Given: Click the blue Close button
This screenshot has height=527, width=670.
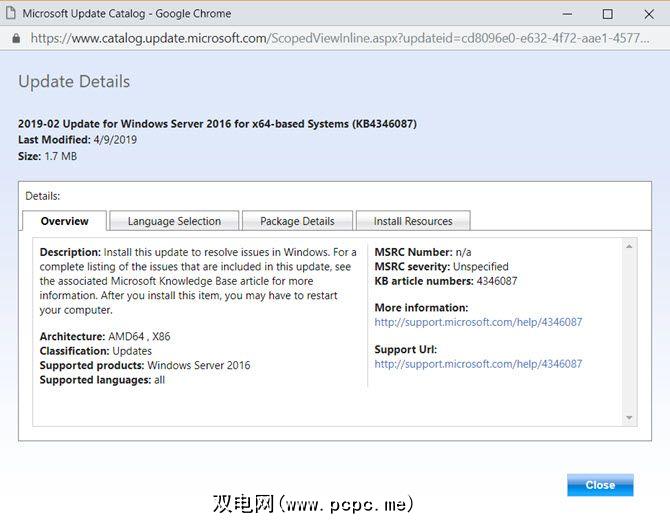Looking at the screenshot, I should coord(600,485).
